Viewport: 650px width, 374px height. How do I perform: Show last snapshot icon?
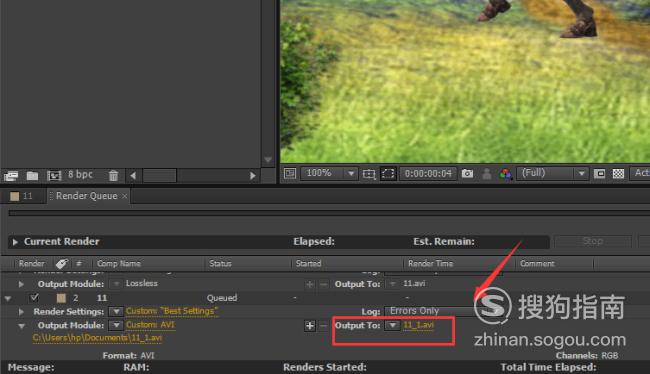coord(487,174)
